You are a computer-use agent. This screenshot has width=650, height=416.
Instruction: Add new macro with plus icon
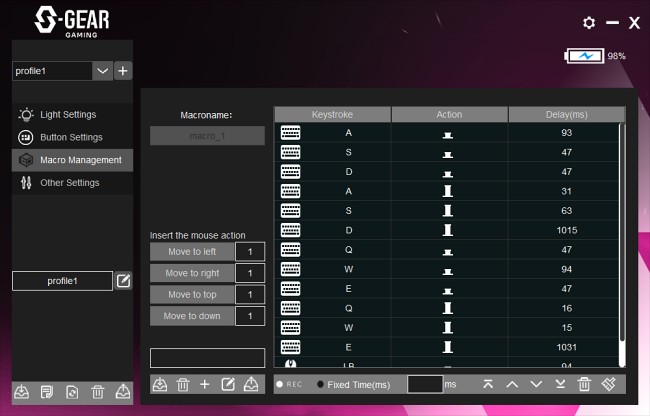[205, 385]
